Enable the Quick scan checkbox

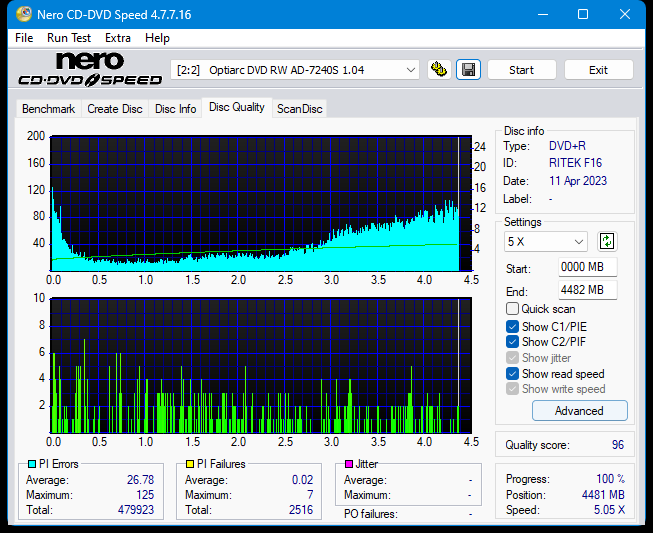pos(513,309)
